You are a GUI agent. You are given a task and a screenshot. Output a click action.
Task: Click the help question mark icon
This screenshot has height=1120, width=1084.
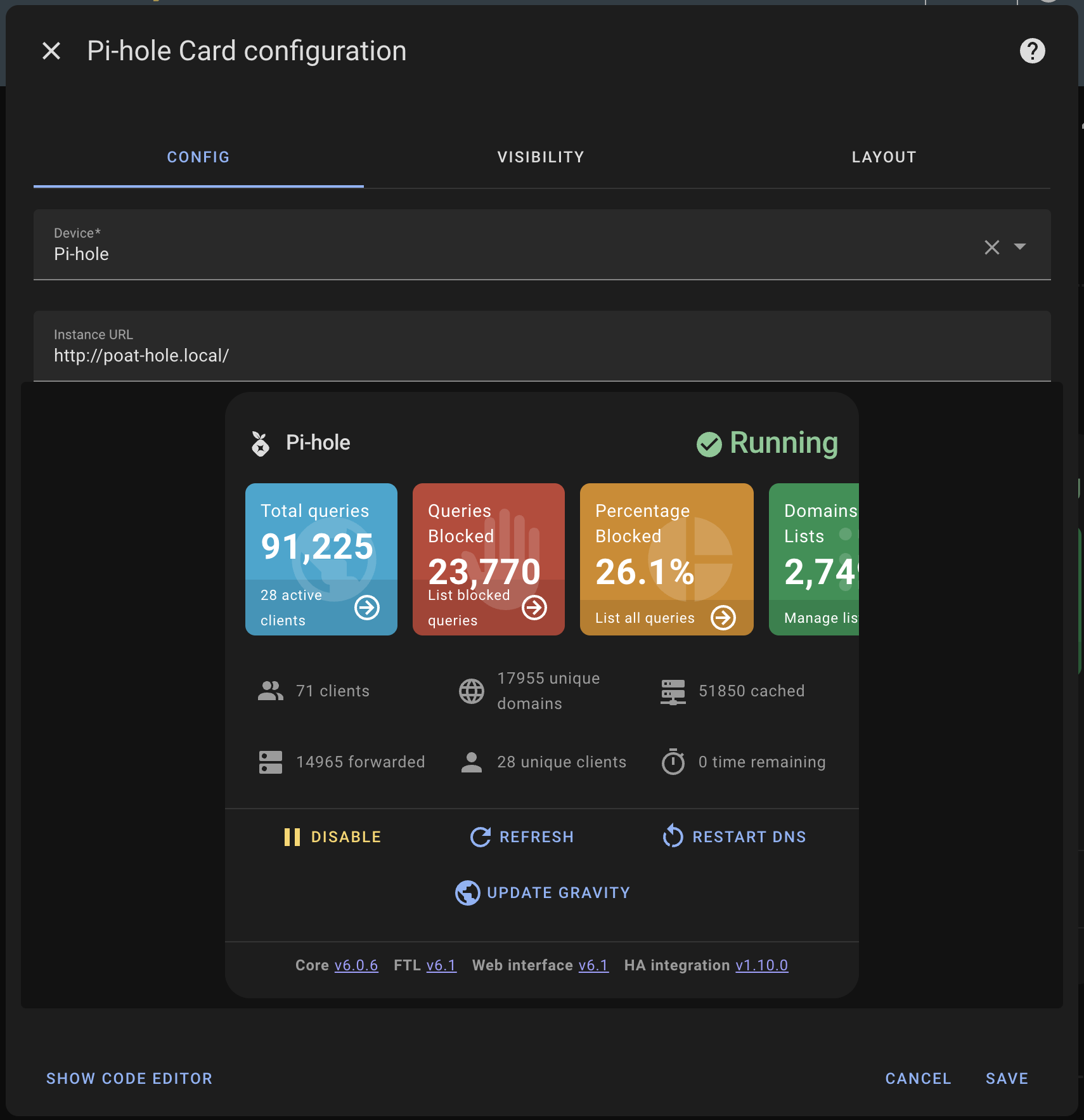coord(1032,51)
